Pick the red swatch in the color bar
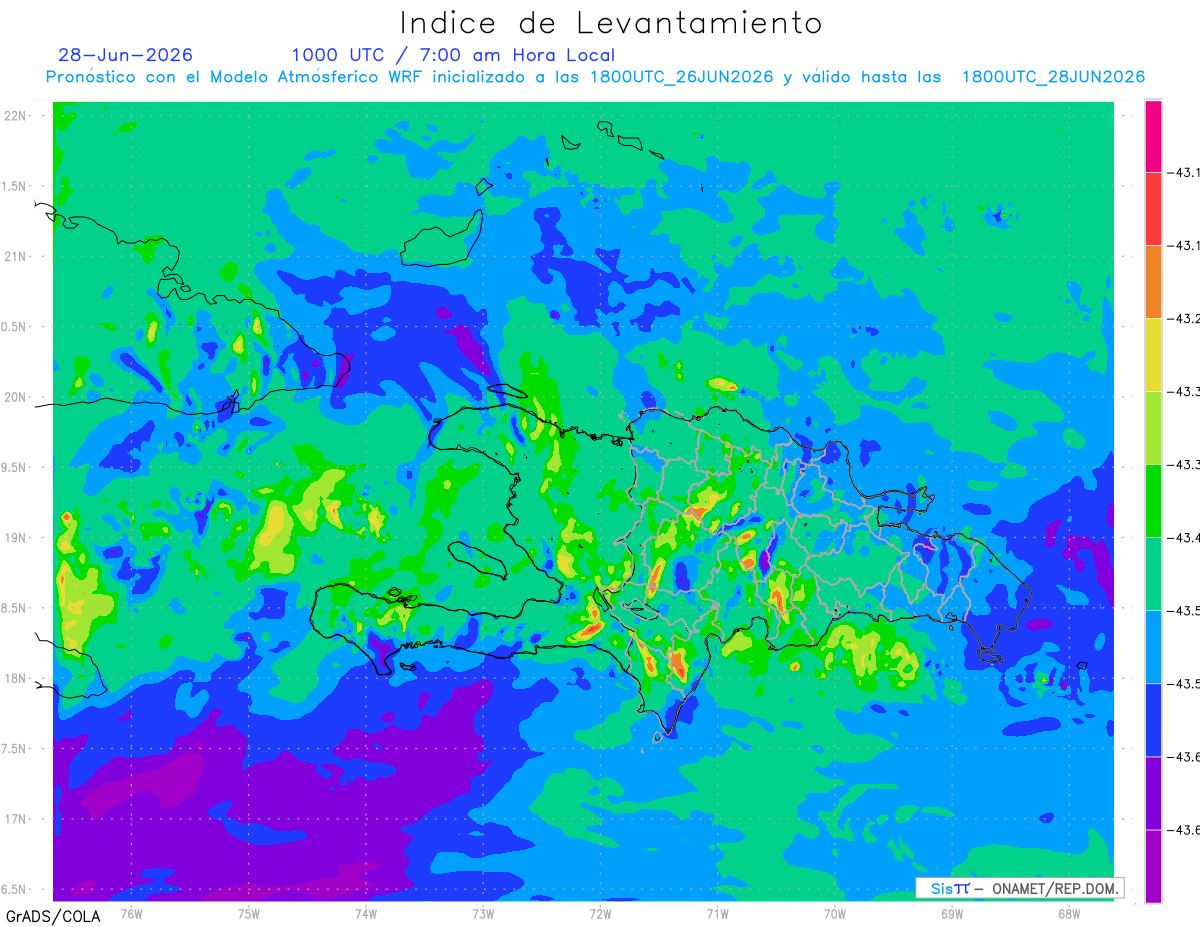Viewport: 1200px width, 927px height. [1153, 209]
